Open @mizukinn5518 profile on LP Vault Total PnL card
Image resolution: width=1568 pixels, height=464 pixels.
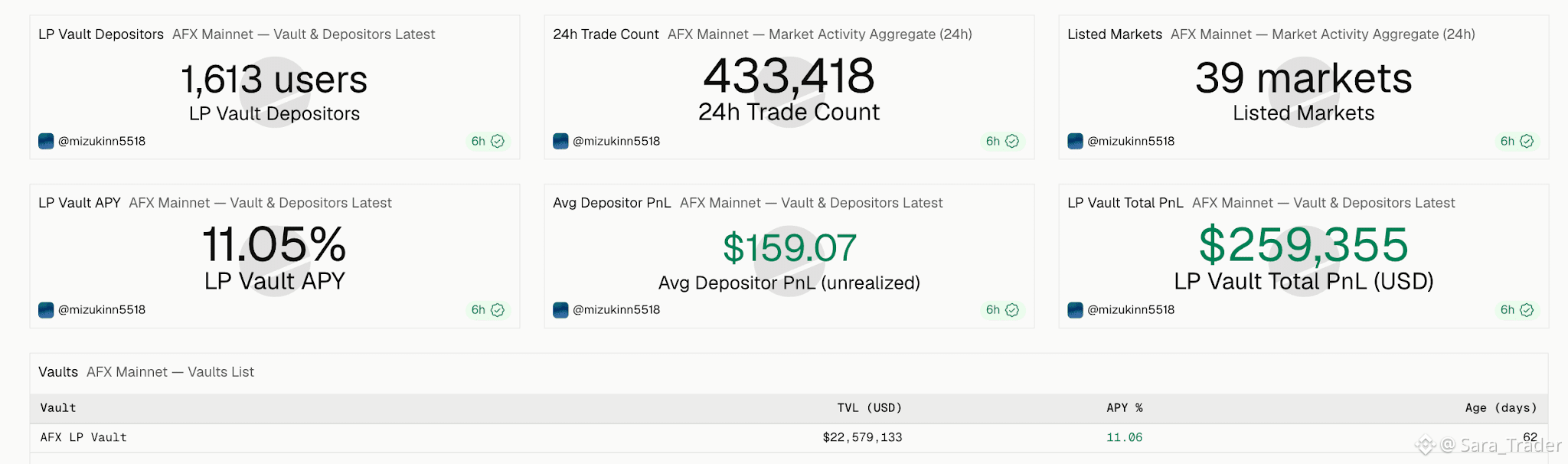coord(1131,309)
